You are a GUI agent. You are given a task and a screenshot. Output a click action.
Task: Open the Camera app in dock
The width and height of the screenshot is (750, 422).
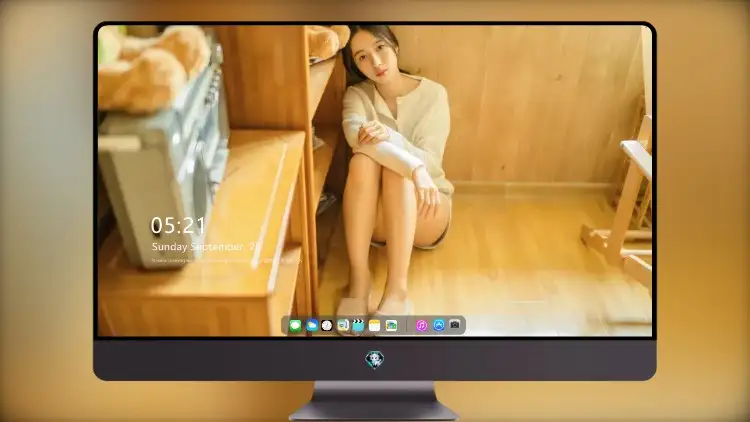coord(455,325)
